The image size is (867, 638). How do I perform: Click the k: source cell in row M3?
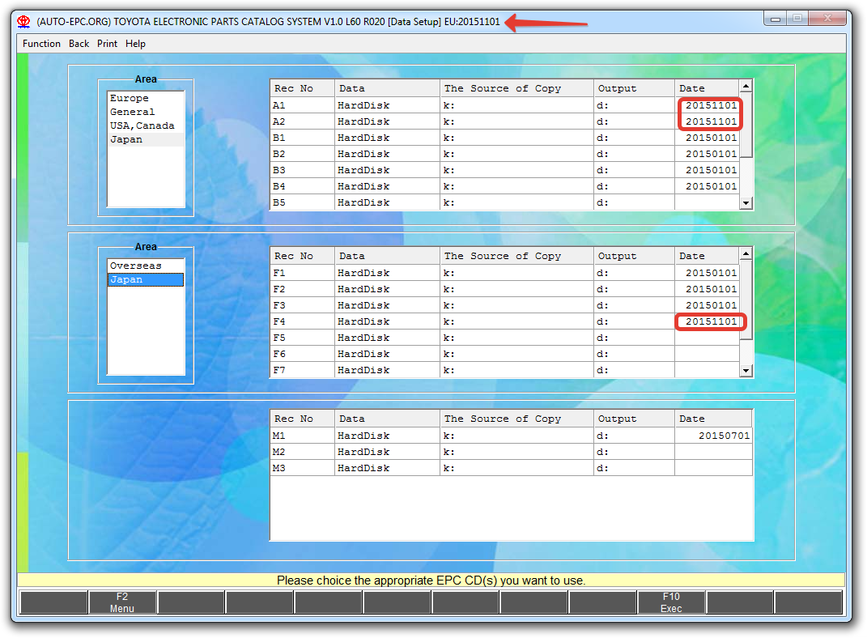[516, 468]
